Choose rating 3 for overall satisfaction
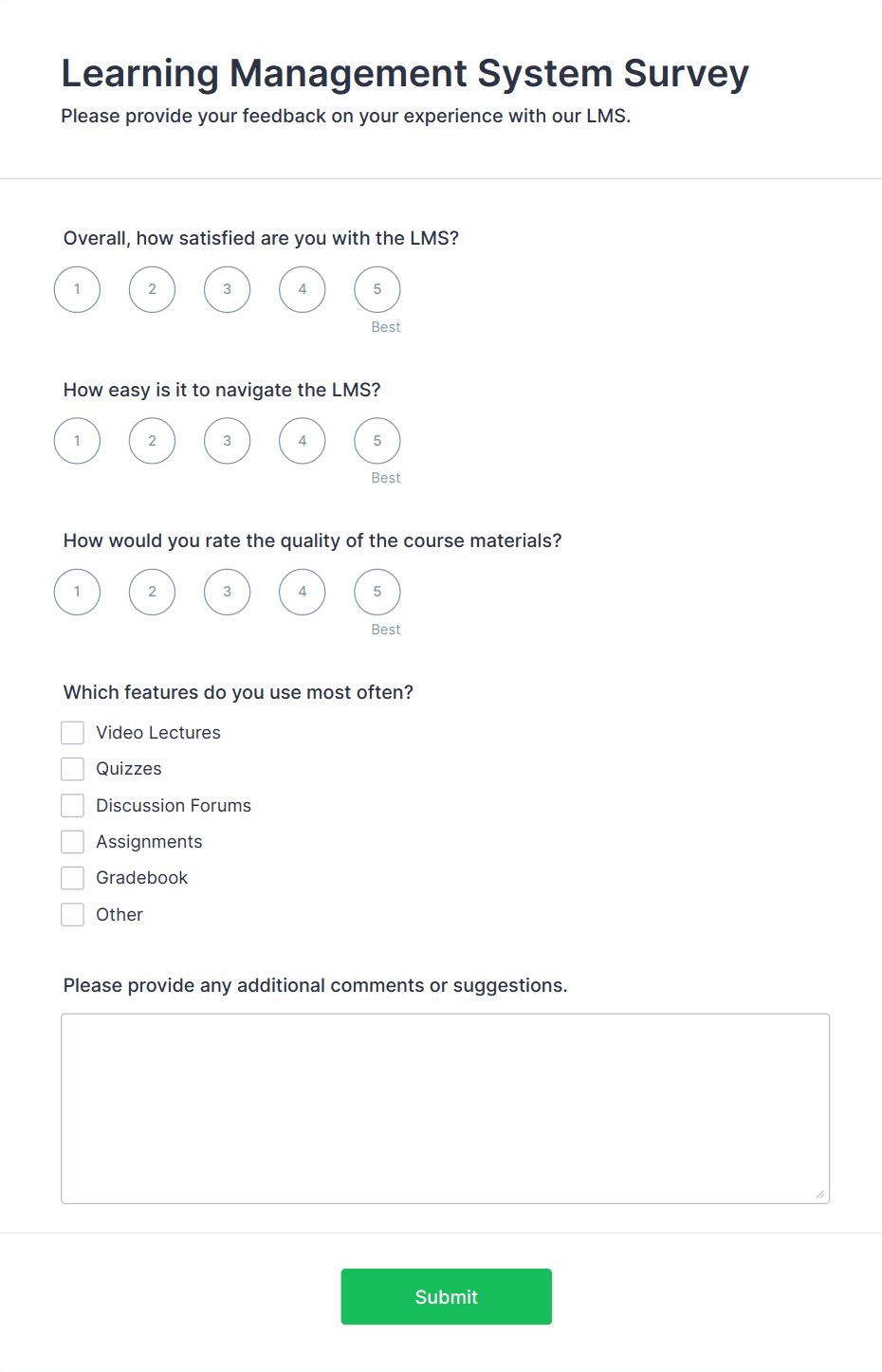Image resolution: width=882 pixels, height=1372 pixels. tap(227, 289)
